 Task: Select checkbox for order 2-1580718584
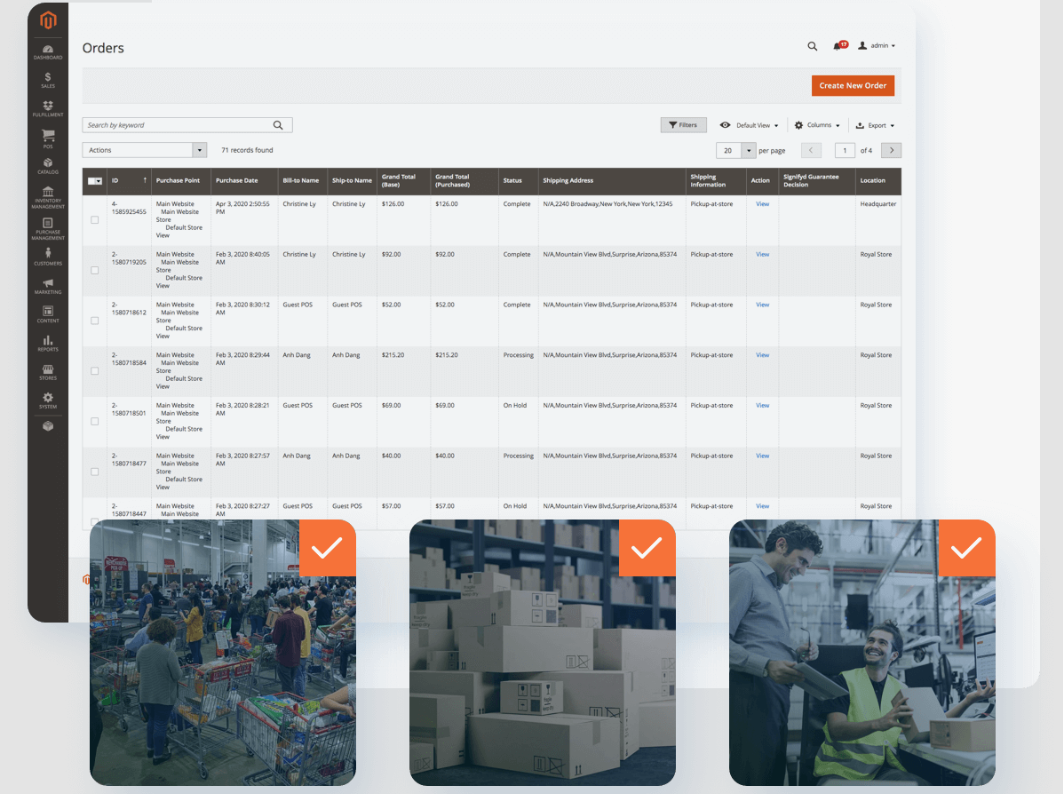coord(95,371)
